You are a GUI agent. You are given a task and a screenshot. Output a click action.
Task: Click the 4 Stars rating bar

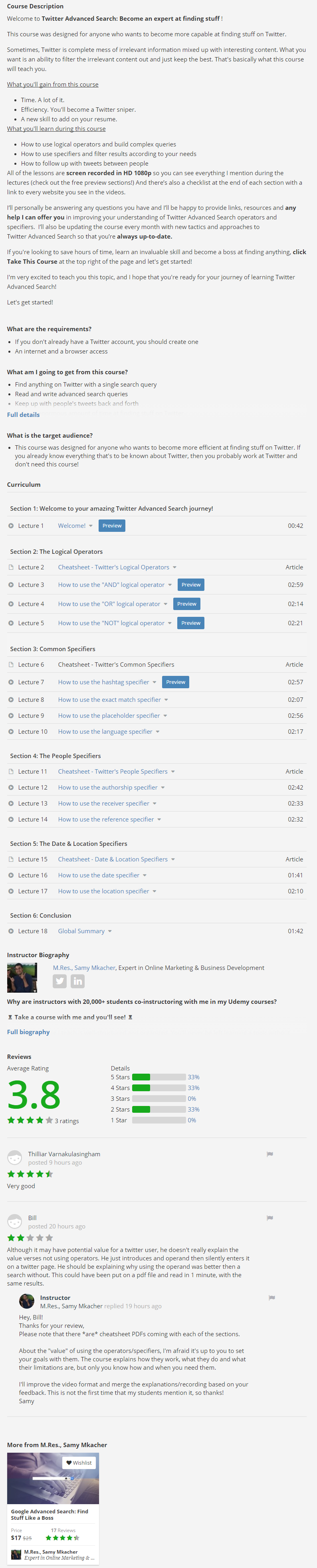coord(159,1088)
